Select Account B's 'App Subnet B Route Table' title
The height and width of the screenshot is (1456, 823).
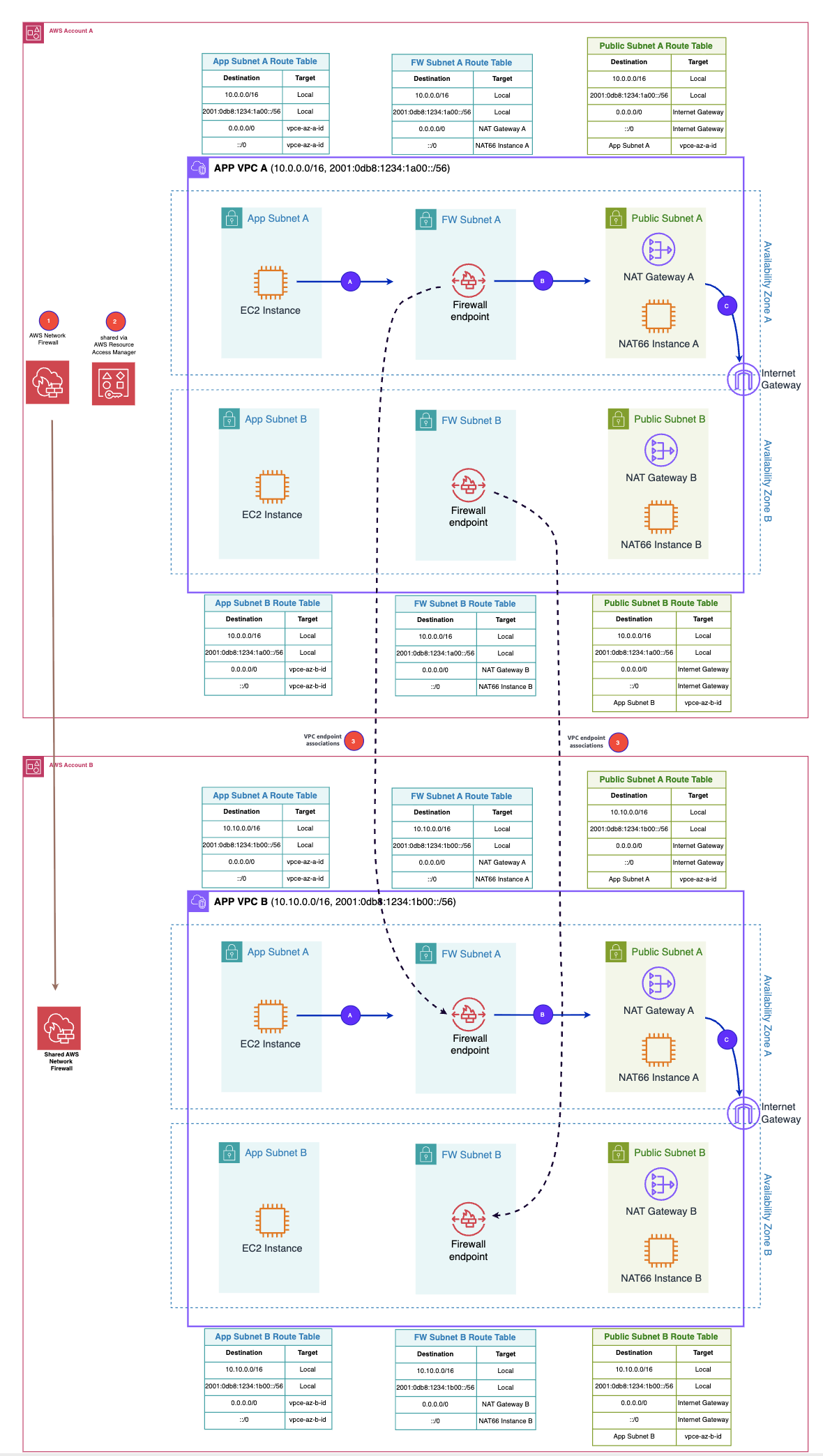[x=268, y=1337]
